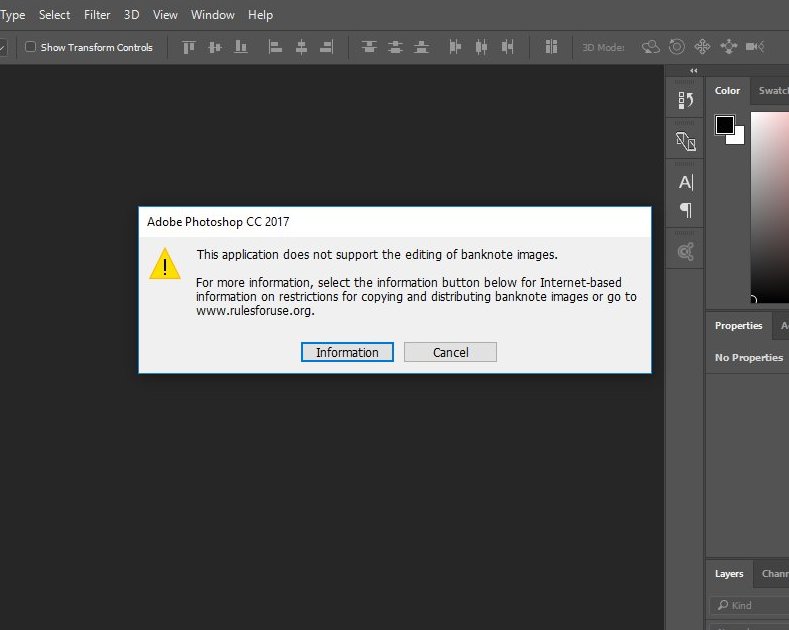
Task: Open the Paragraph panel icon
Action: tap(686, 209)
